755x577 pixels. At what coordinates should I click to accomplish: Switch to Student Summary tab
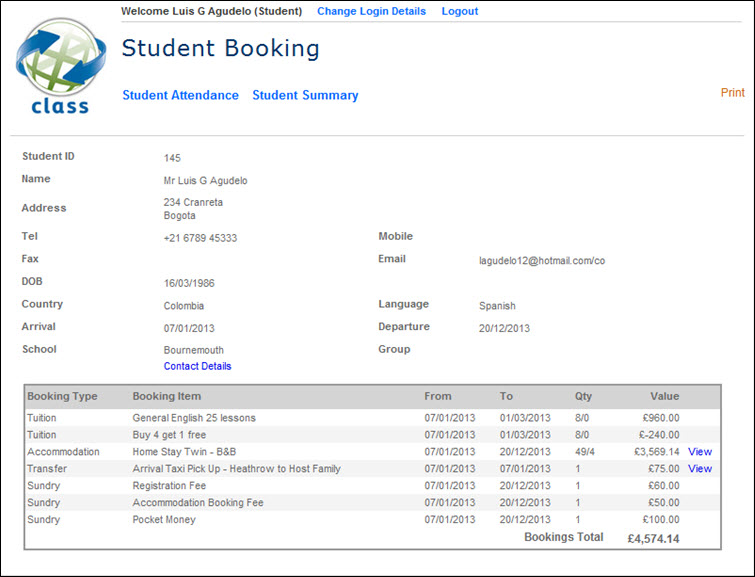pyautogui.click(x=305, y=95)
